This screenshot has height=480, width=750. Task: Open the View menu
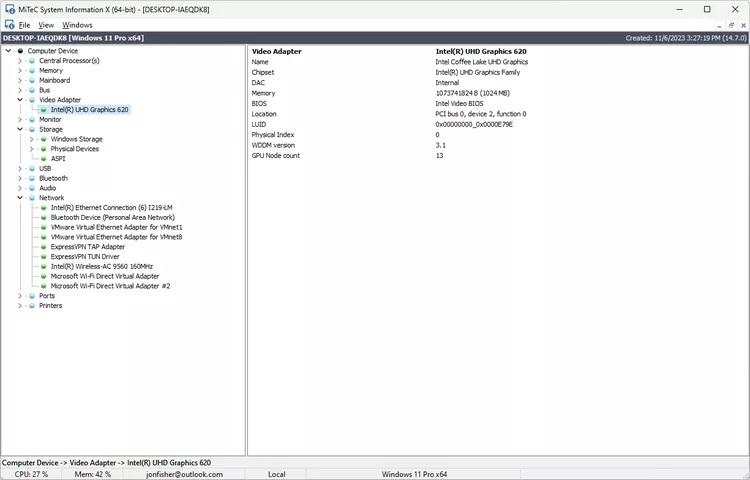pos(46,25)
